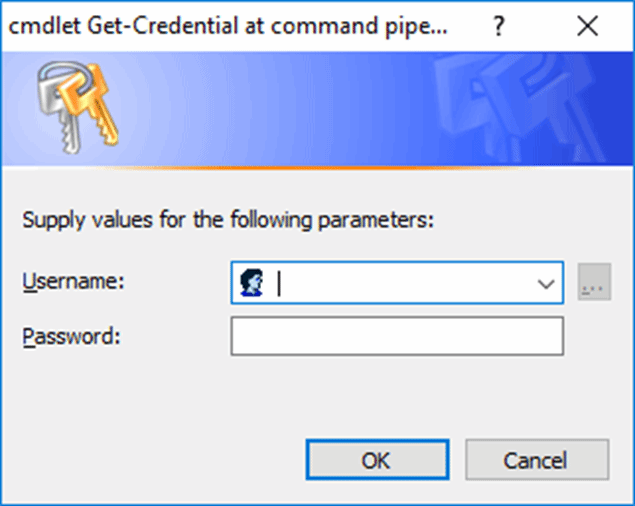
Task: Click inside the Password input box
Action: [397, 337]
